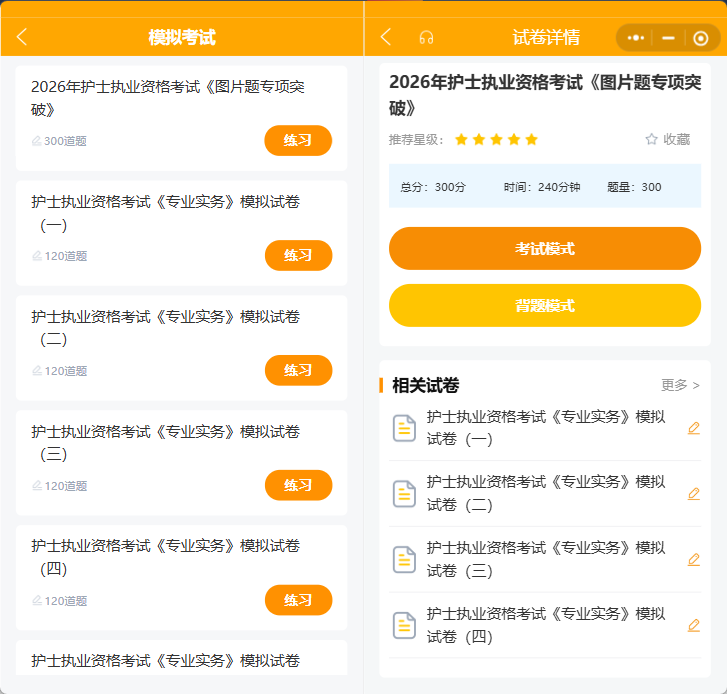Click pencil icon for 模拟试卷（一）
Screen dimensions: 727x694
694,428
